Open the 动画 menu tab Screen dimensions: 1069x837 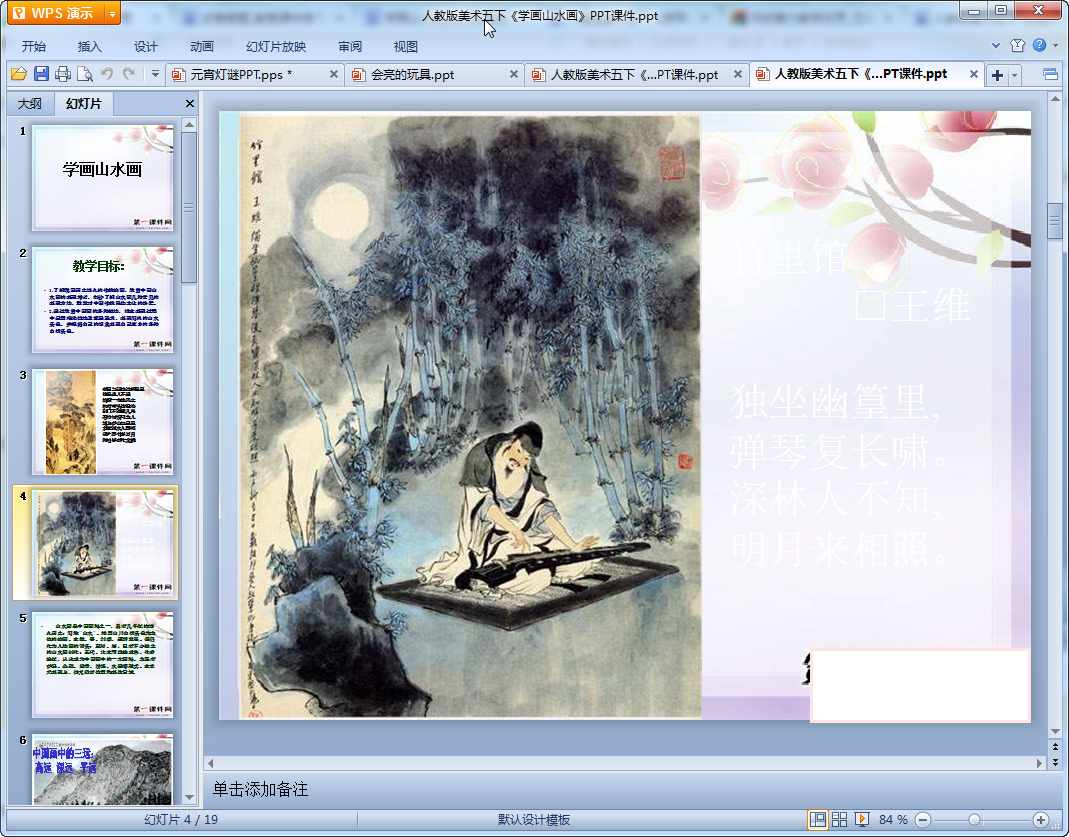tap(201, 46)
